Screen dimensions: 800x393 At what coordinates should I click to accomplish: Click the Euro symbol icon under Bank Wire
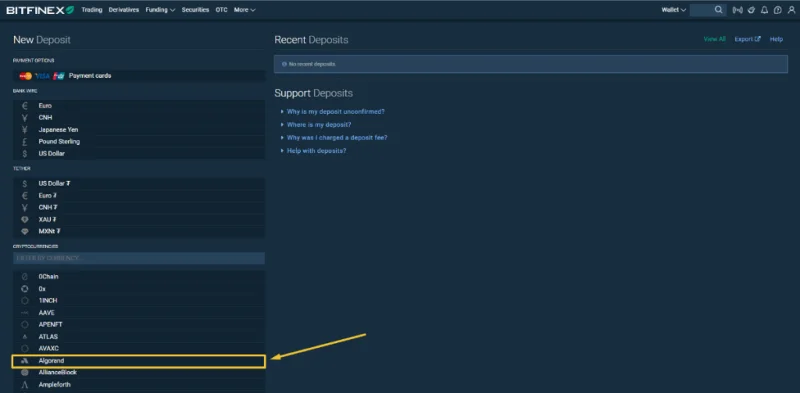24,106
